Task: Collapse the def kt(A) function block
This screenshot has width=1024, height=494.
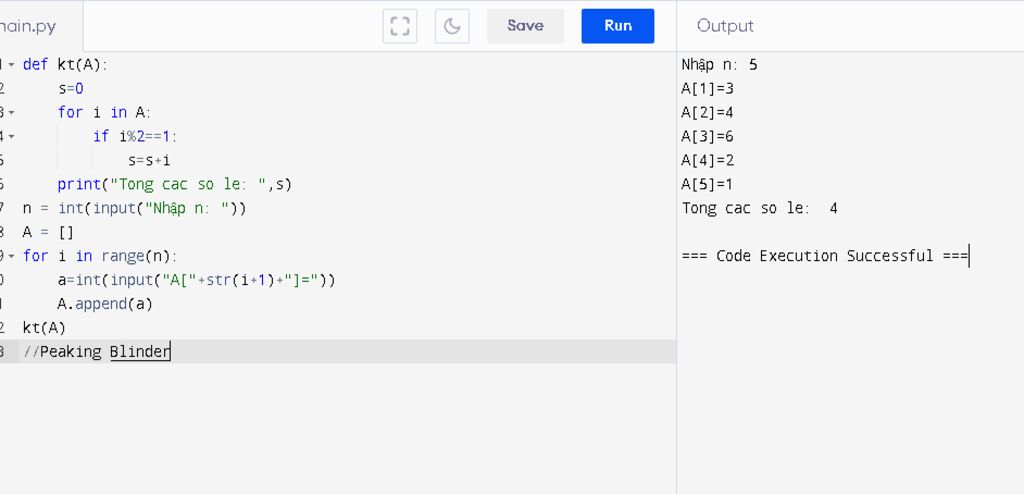Action: [11, 65]
